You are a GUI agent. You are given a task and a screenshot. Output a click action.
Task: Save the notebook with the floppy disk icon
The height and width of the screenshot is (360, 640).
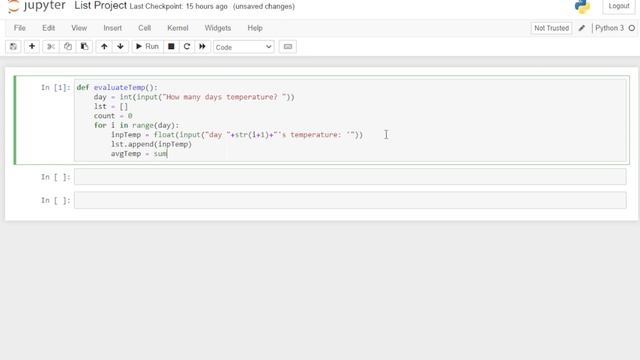13,47
